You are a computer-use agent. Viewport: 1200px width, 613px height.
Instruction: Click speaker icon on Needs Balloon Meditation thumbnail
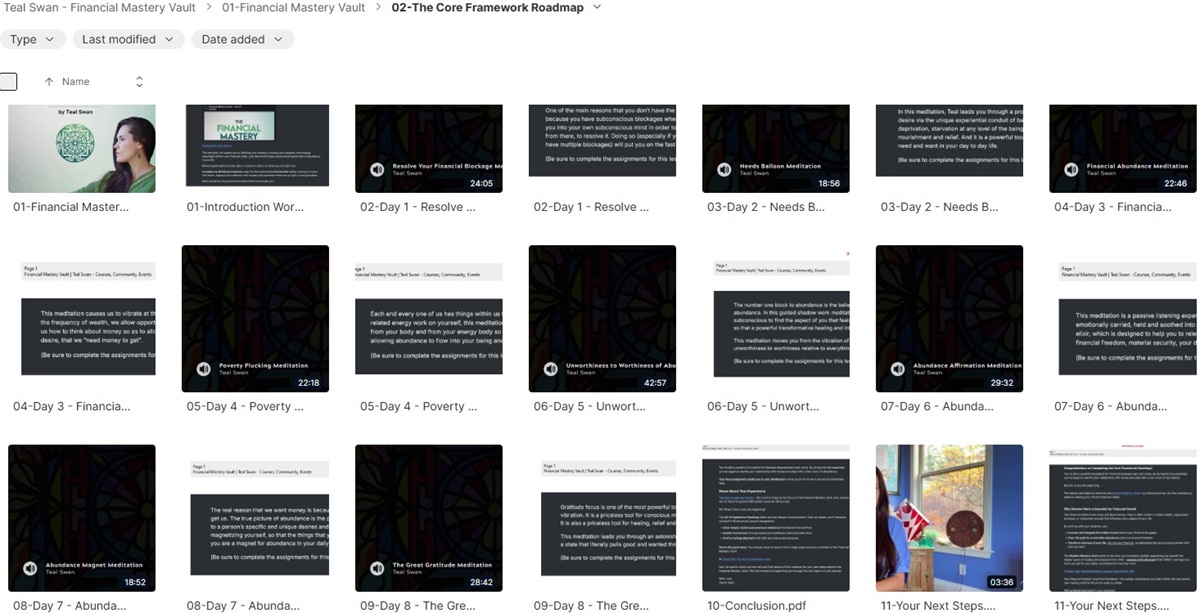click(724, 170)
